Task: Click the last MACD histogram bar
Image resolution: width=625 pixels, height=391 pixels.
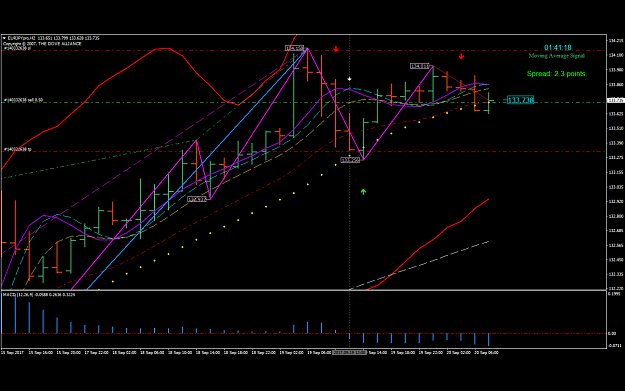Action: (x=489, y=340)
